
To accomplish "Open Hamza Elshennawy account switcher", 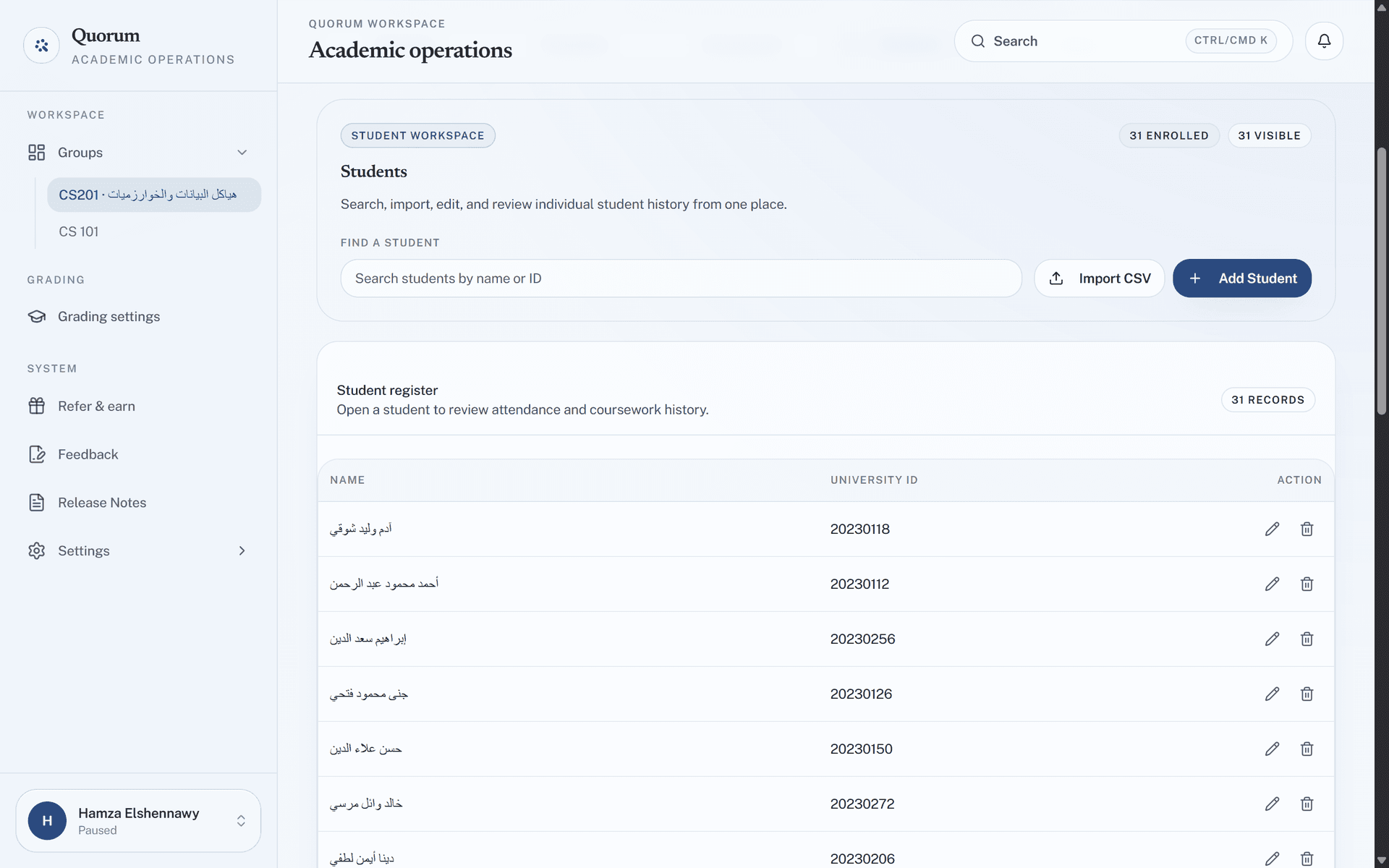I will point(138,820).
